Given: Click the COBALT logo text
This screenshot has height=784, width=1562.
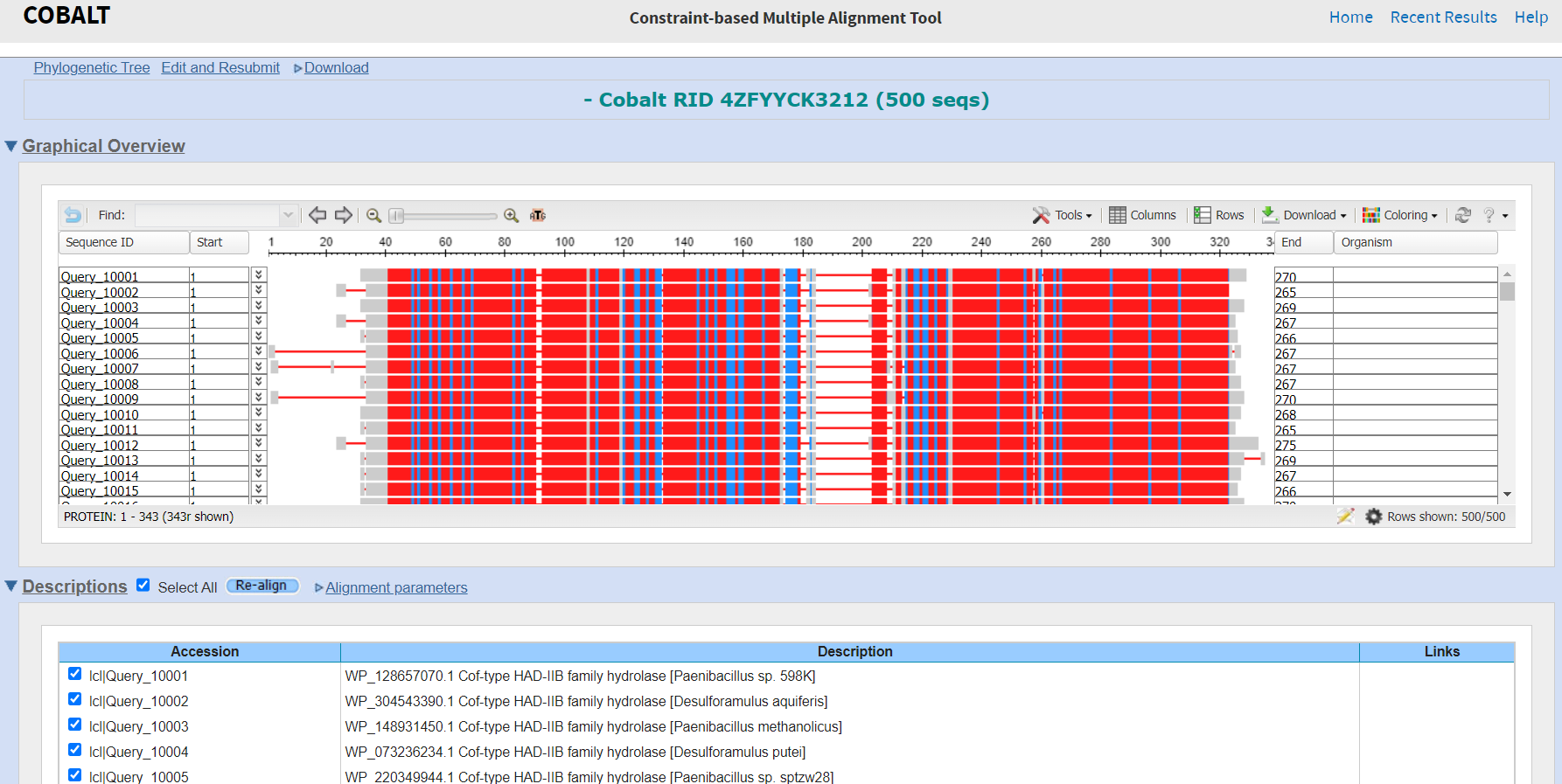Looking at the screenshot, I should [66, 16].
